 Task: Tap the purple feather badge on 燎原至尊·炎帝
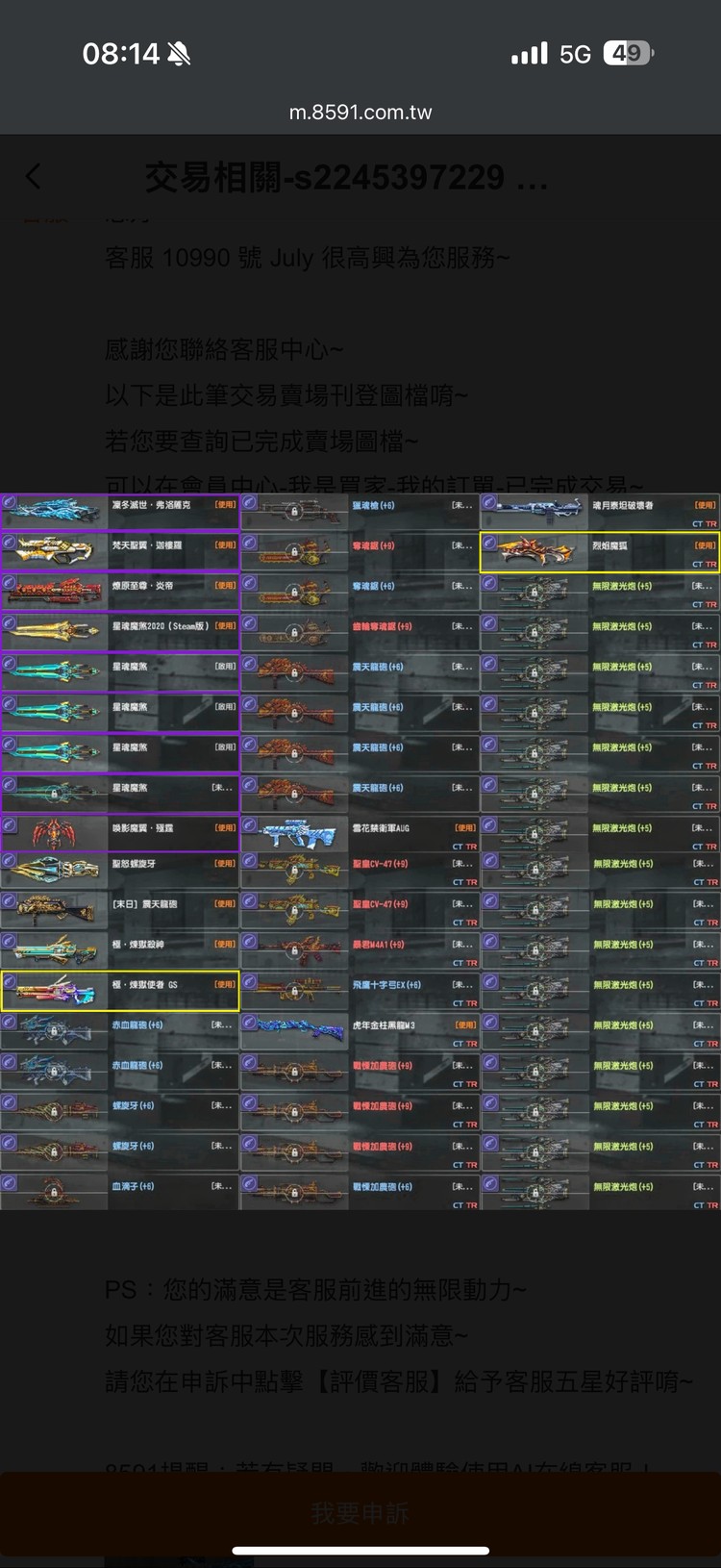pyautogui.click(x=10, y=584)
